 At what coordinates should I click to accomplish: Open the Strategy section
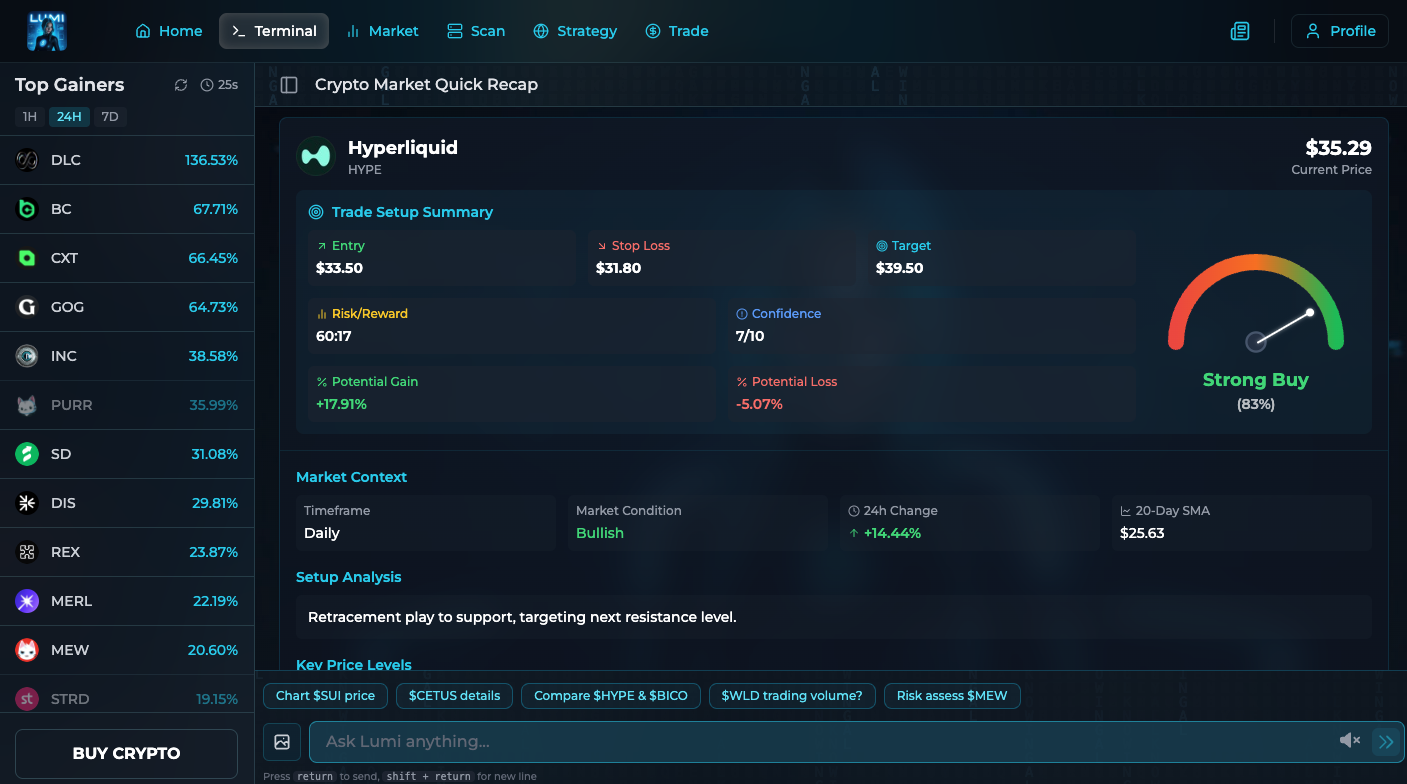coord(575,31)
